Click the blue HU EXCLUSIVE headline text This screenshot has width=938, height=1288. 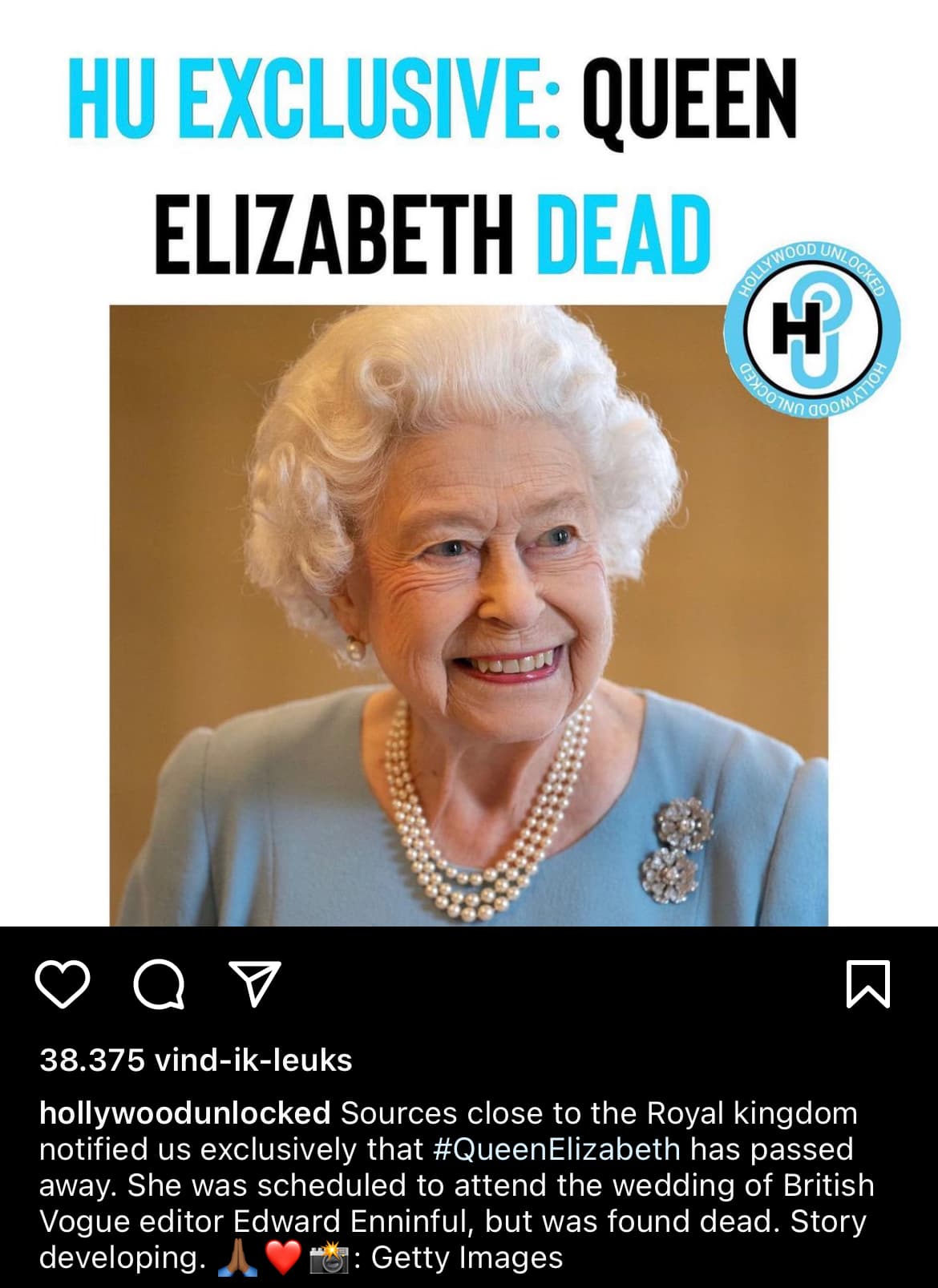pos(314,99)
